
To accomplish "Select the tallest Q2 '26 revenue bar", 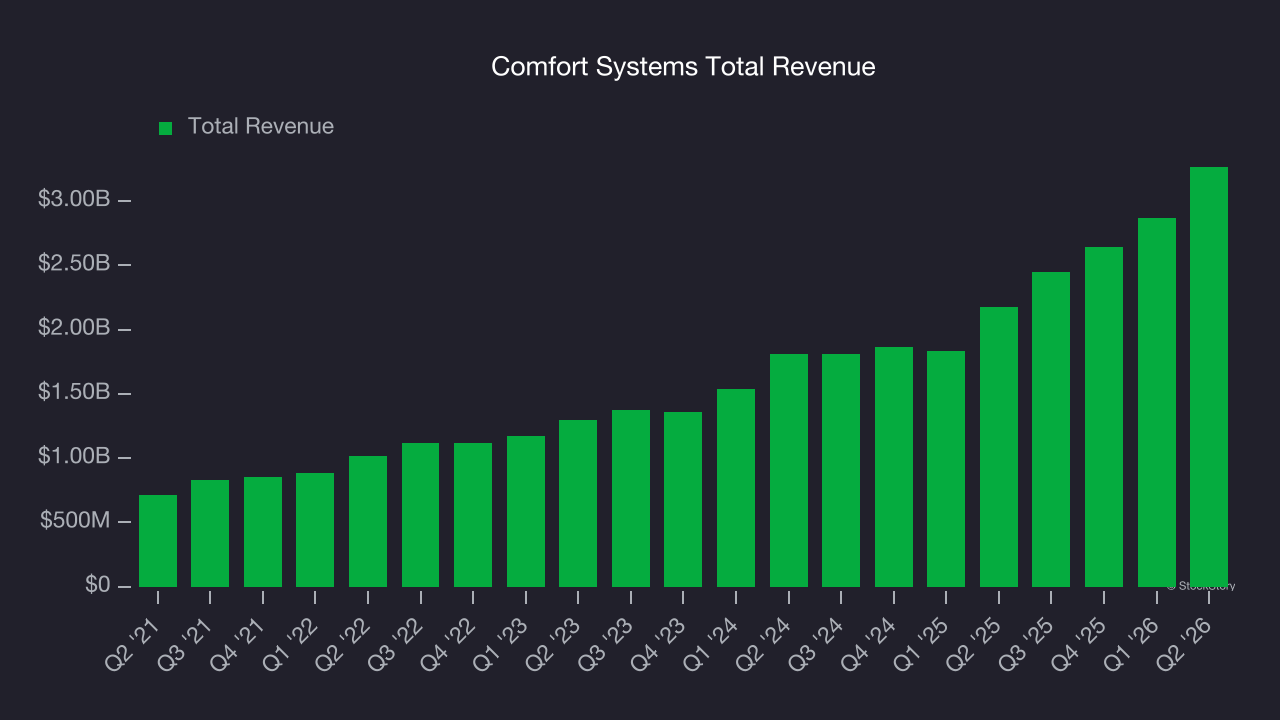I will (x=1209, y=377).
